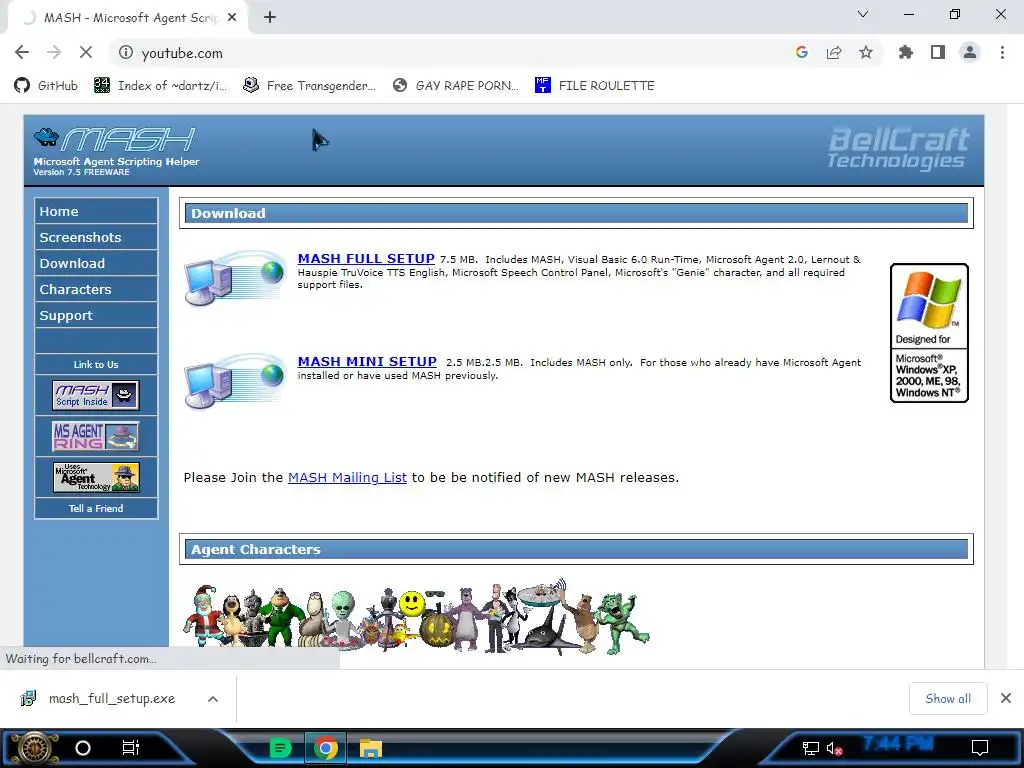This screenshot has width=1024, height=768.
Task: Open the GitHub bookmark
Action: tap(46, 86)
